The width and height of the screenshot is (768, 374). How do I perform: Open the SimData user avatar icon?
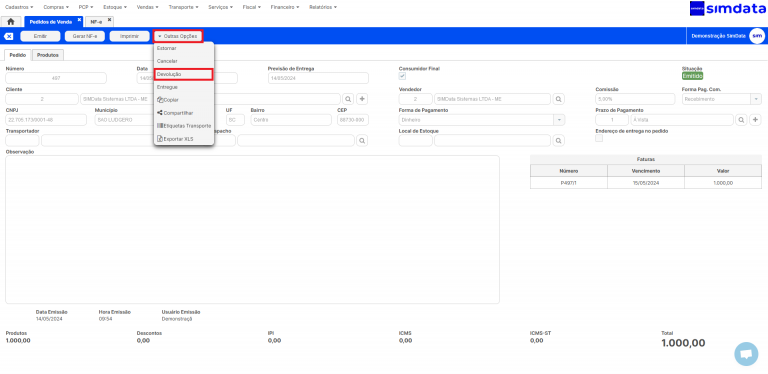(x=757, y=36)
